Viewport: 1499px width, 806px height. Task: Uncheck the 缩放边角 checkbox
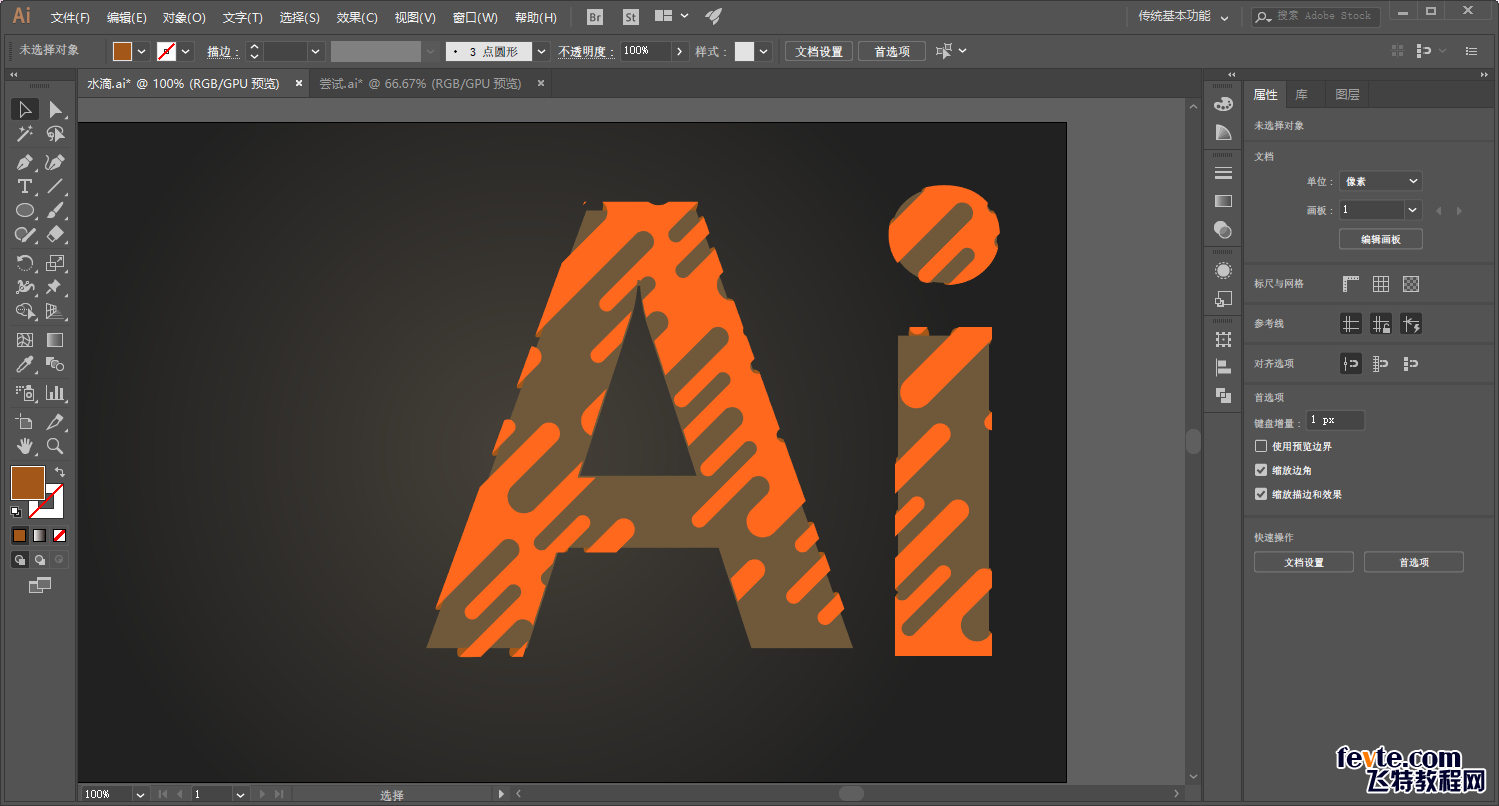[x=1261, y=470]
